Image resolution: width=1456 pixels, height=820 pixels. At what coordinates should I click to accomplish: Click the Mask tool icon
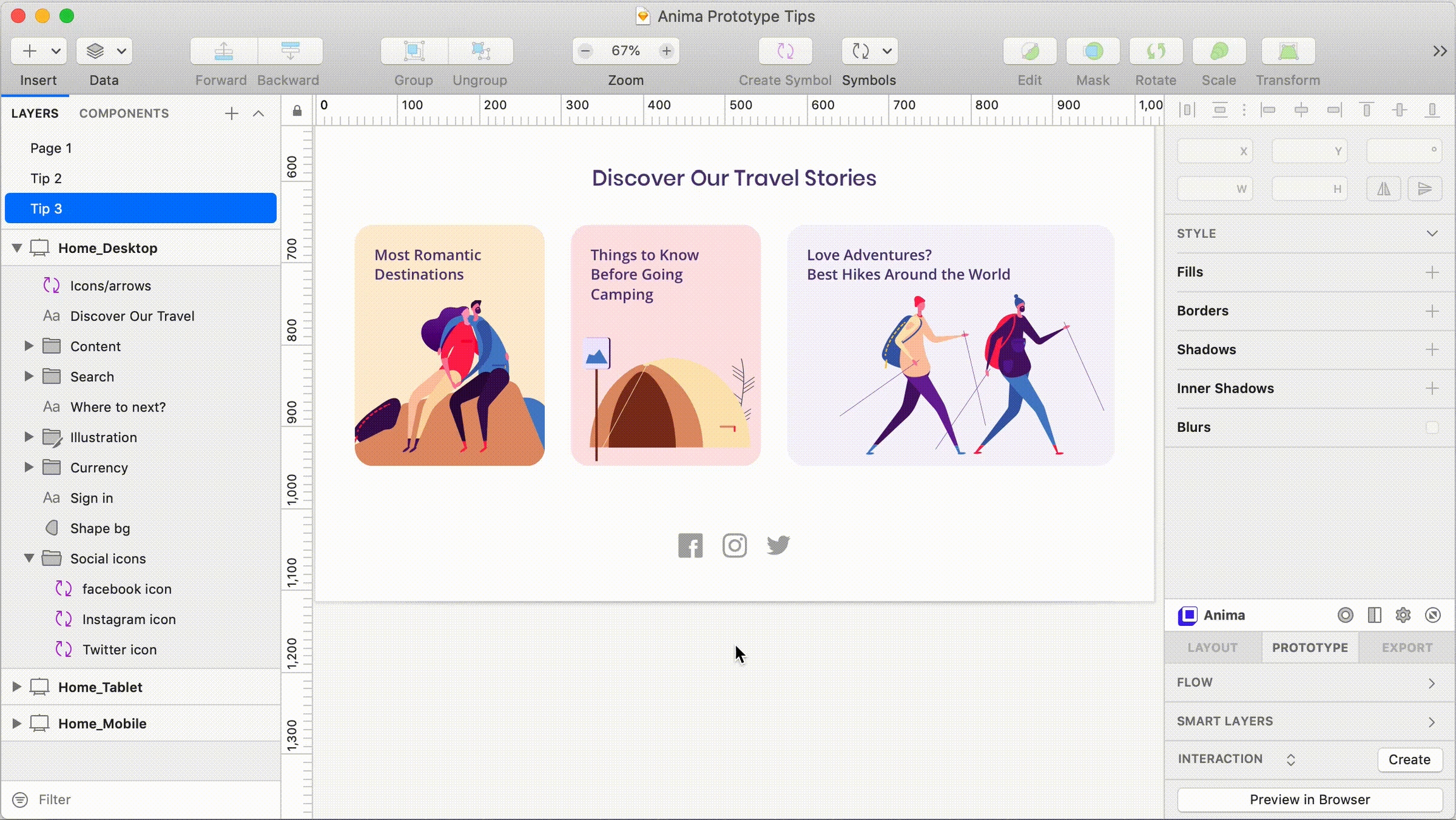(x=1093, y=51)
